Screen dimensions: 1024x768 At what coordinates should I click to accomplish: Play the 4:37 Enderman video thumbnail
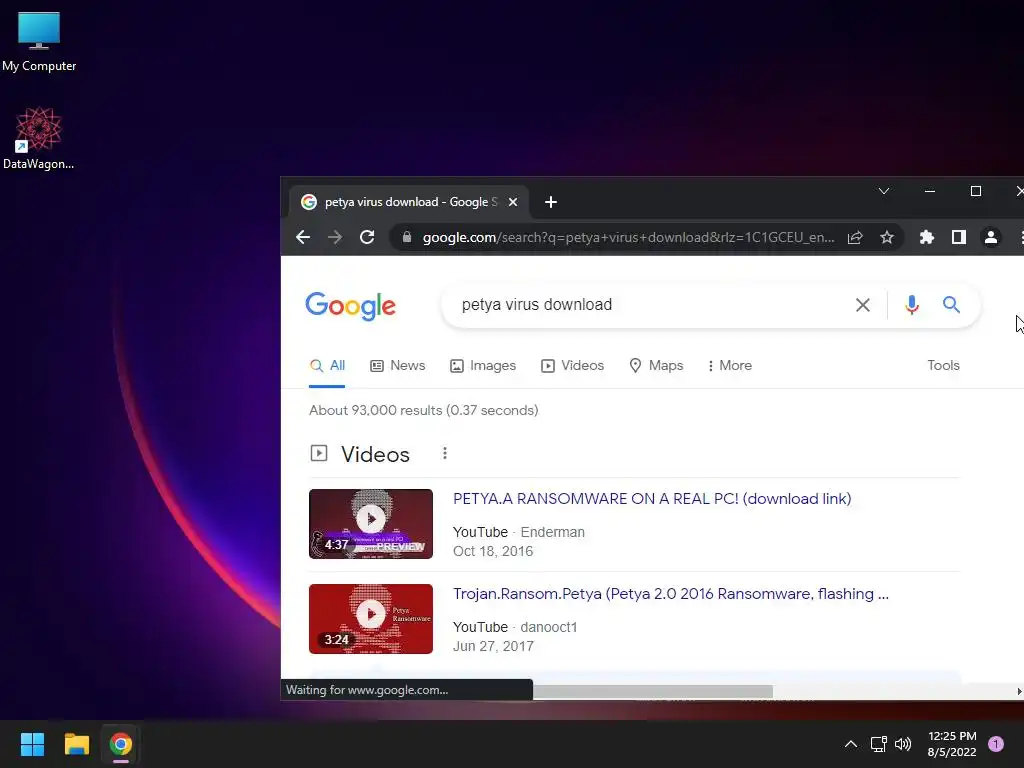(x=370, y=524)
